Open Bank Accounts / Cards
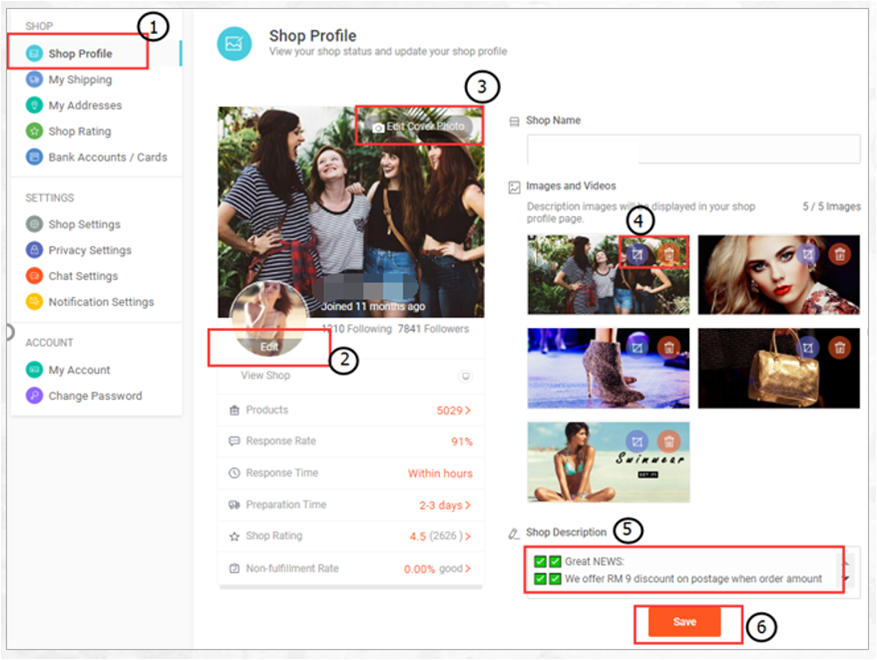Viewport: 877px width, 660px height. [x=107, y=157]
